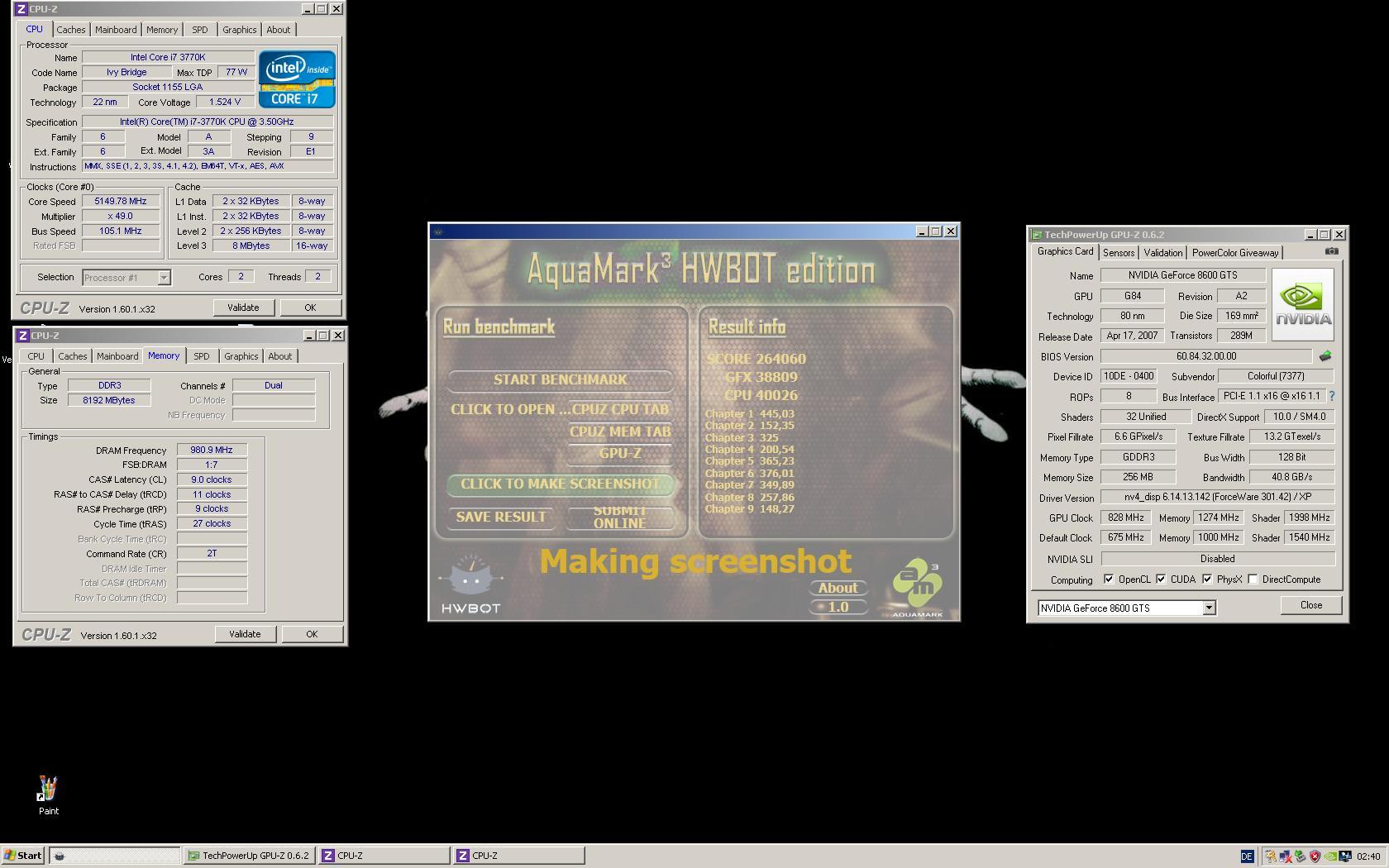The height and width of the screenshot is (868, 1389).
Task: Click the GPU-Z button in AquaMark
Action: tap(619, 453)
